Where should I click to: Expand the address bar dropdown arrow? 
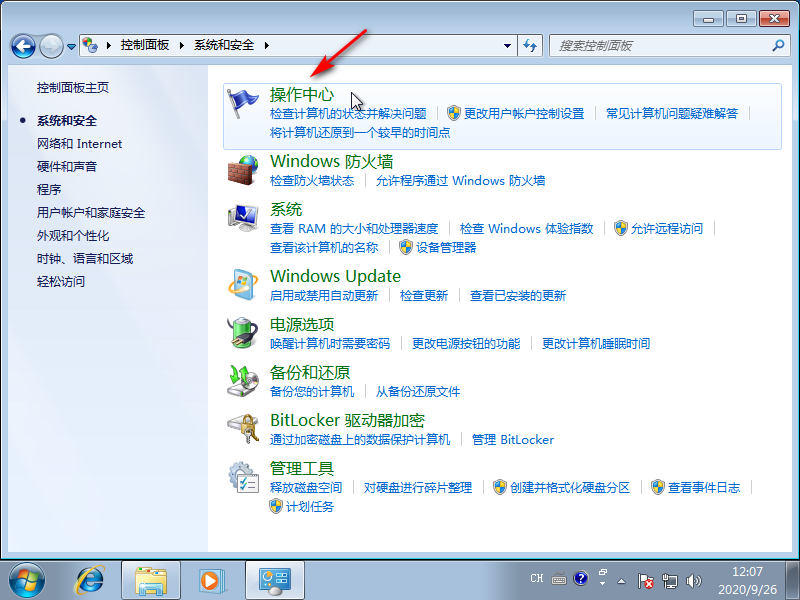click(506, 45)
